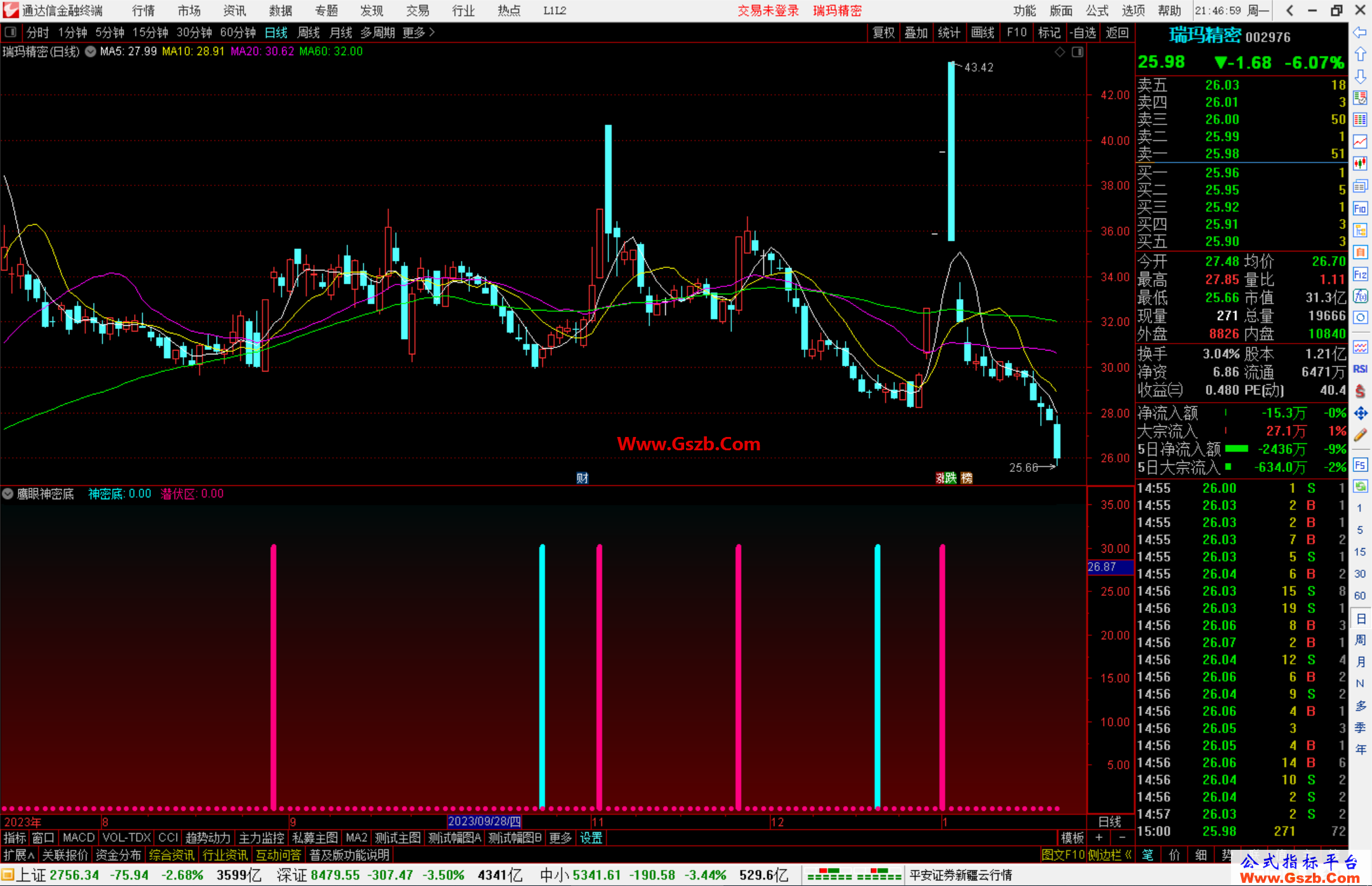This screenshot has height=886, width=1372.
Task: Expand the 扩展 panel at bottom
Action: click(x=18, y=855)
